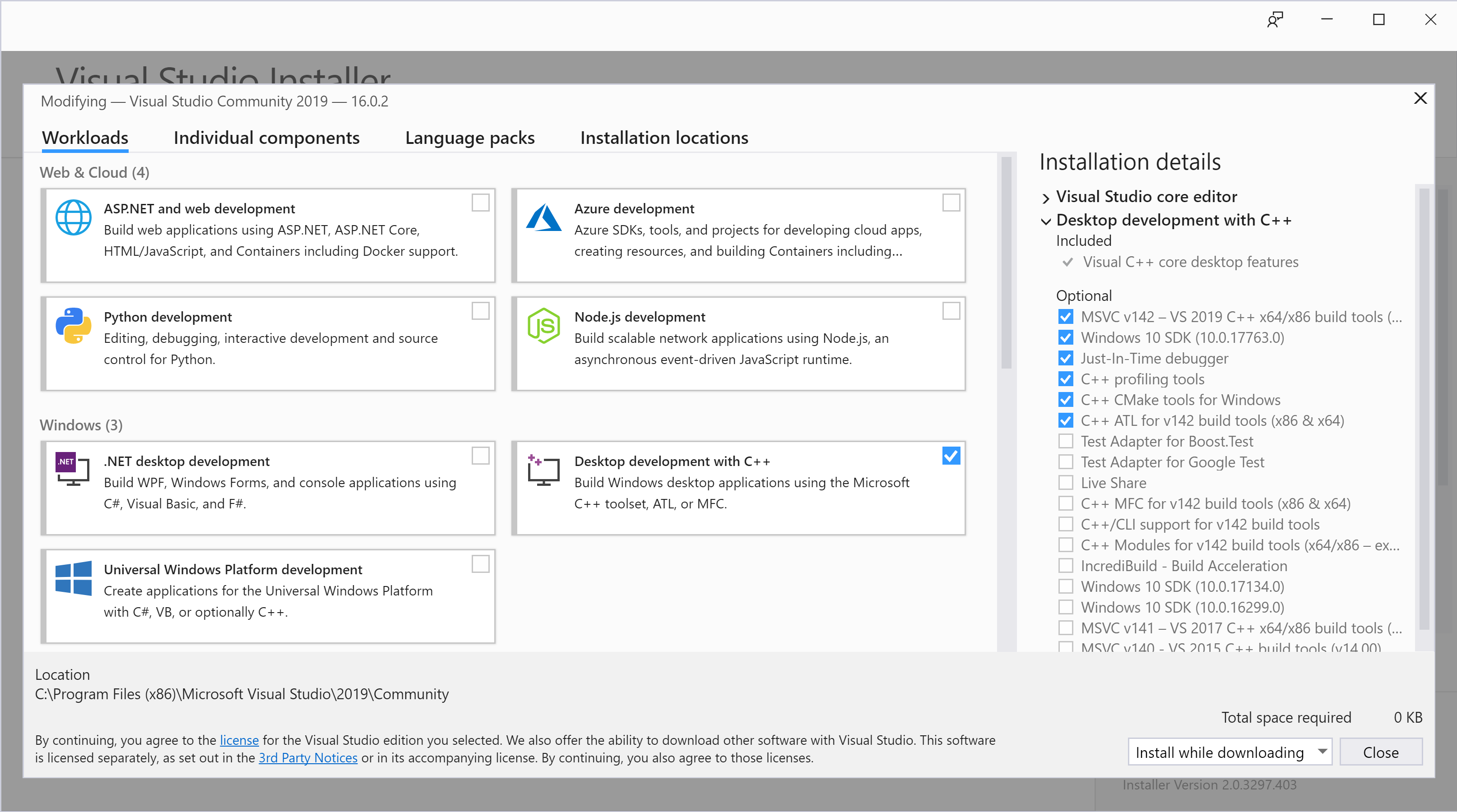Image resolution: width=1457 pixels, height=812 pixels.
Task: Uncheck MSVC v142 VS 2019 build tools
Action: click(x=1066, y=317)
